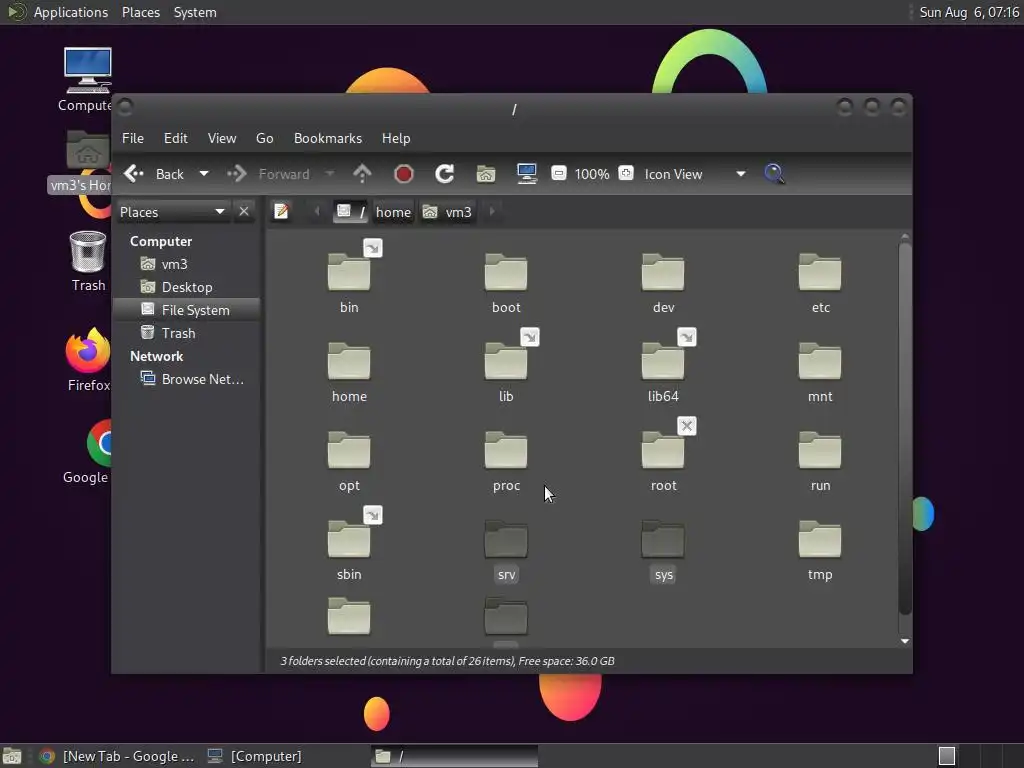Image resolution: width=1024 pixels, height=768 pixels.
Task: Select the proc folder
Action: pos(506,450)
